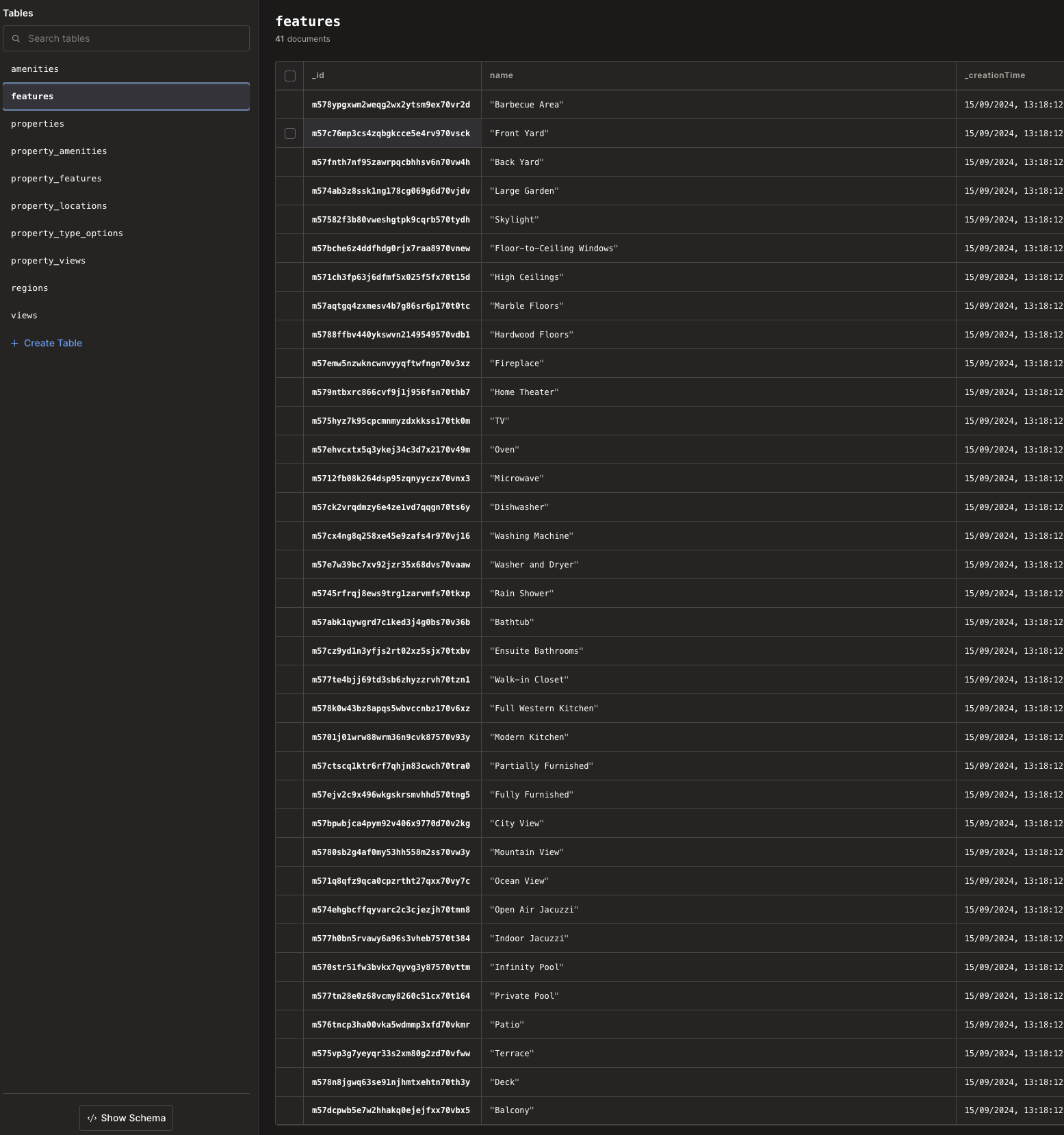Click the "Home Theater" name cell
Viewport: 1064px width, 1135px height.
718,392
